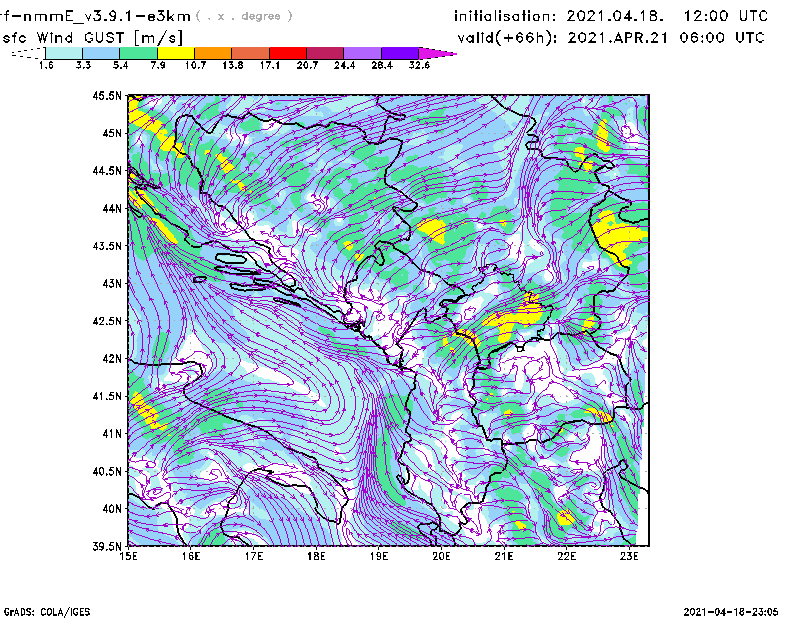The image size is (800, 618).
Task: Select the light purple 24.4–28.4 legend swatch
Action: (362, 53)
